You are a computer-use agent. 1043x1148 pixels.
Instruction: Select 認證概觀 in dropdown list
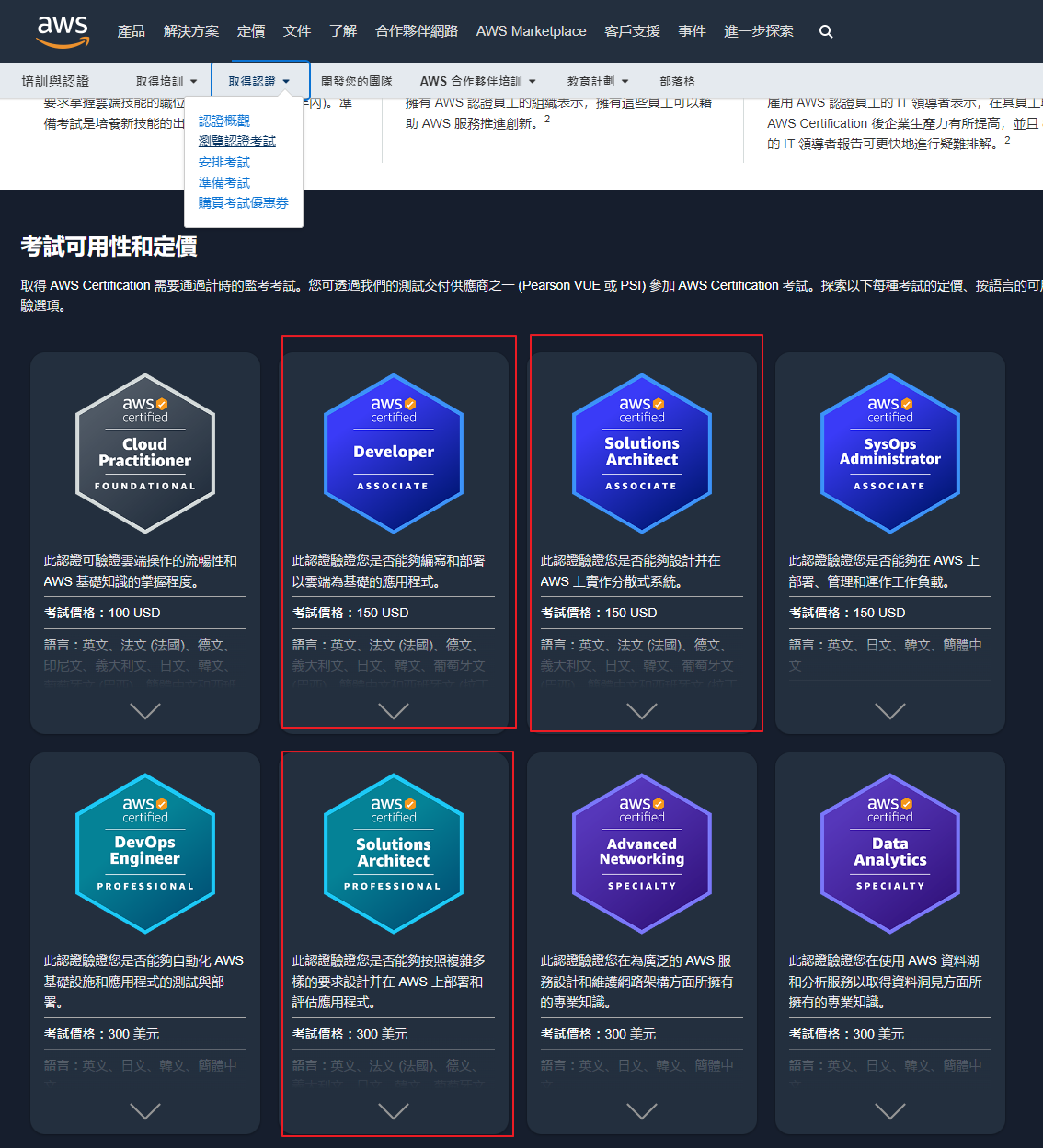pos(224,121)
